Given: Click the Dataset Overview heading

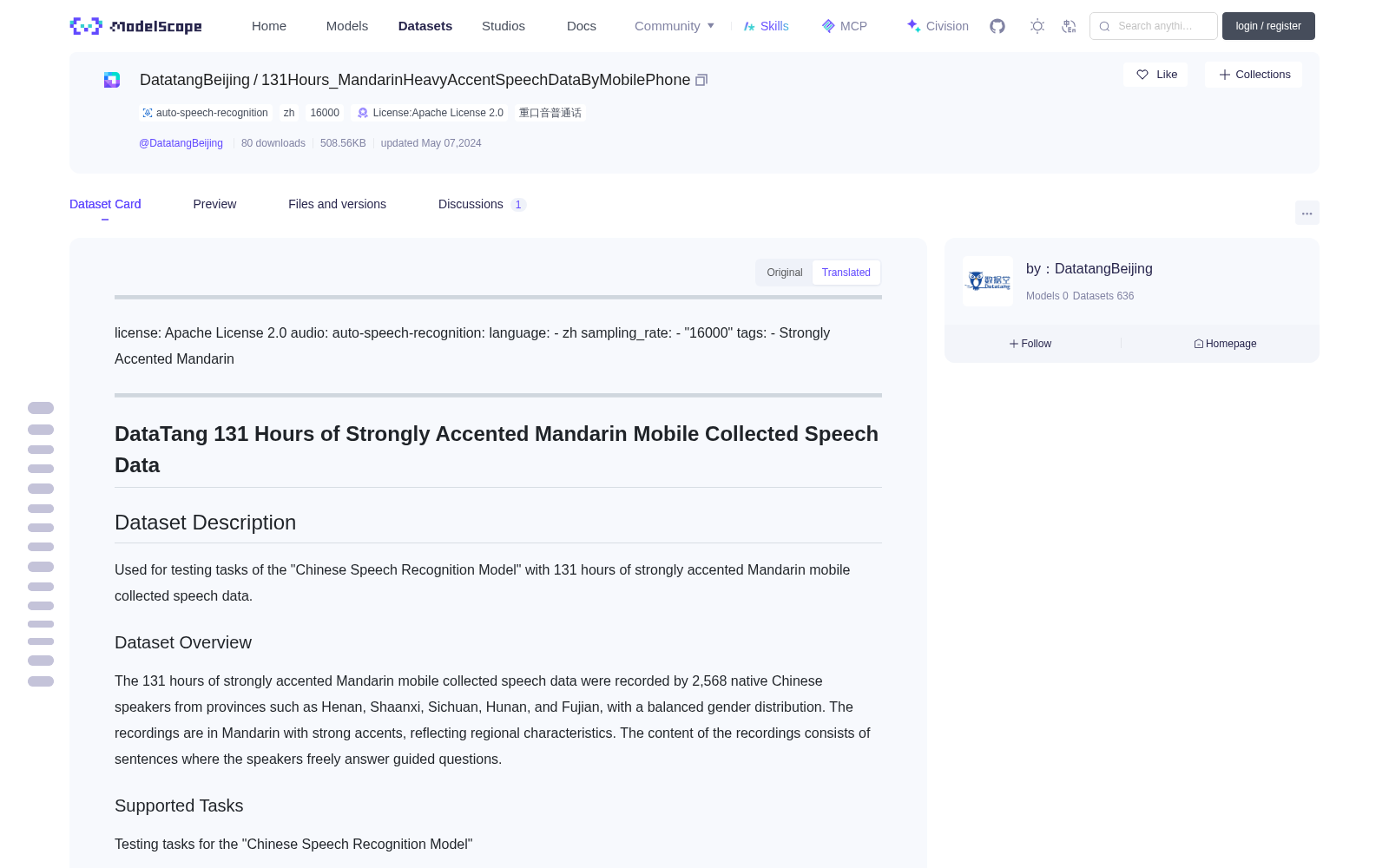Looking at the screenshot, I should pyautogui.click(x=183, y=642).
